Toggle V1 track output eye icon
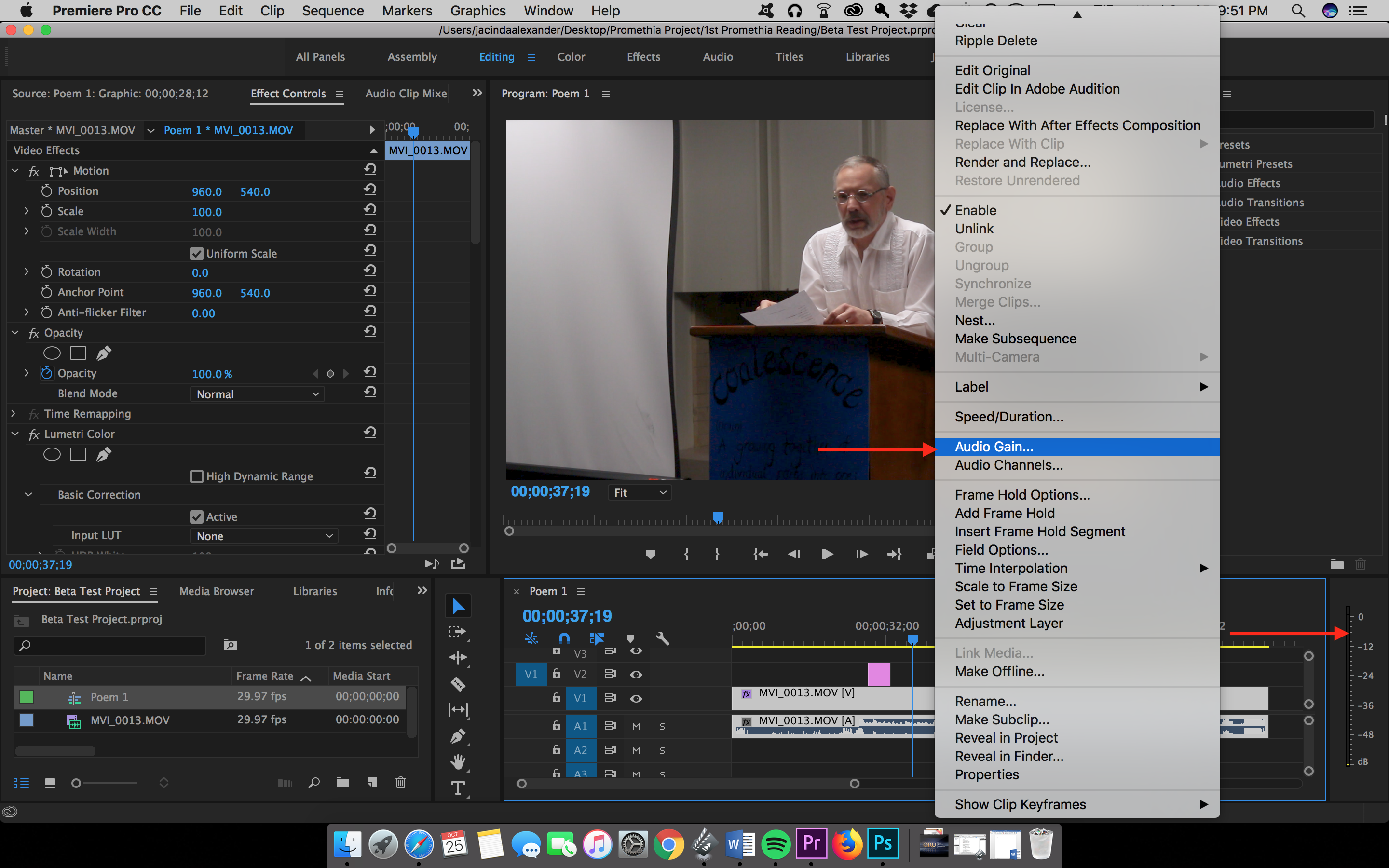This screenshot has height=868, width=1389. click(x=636, y=699)
